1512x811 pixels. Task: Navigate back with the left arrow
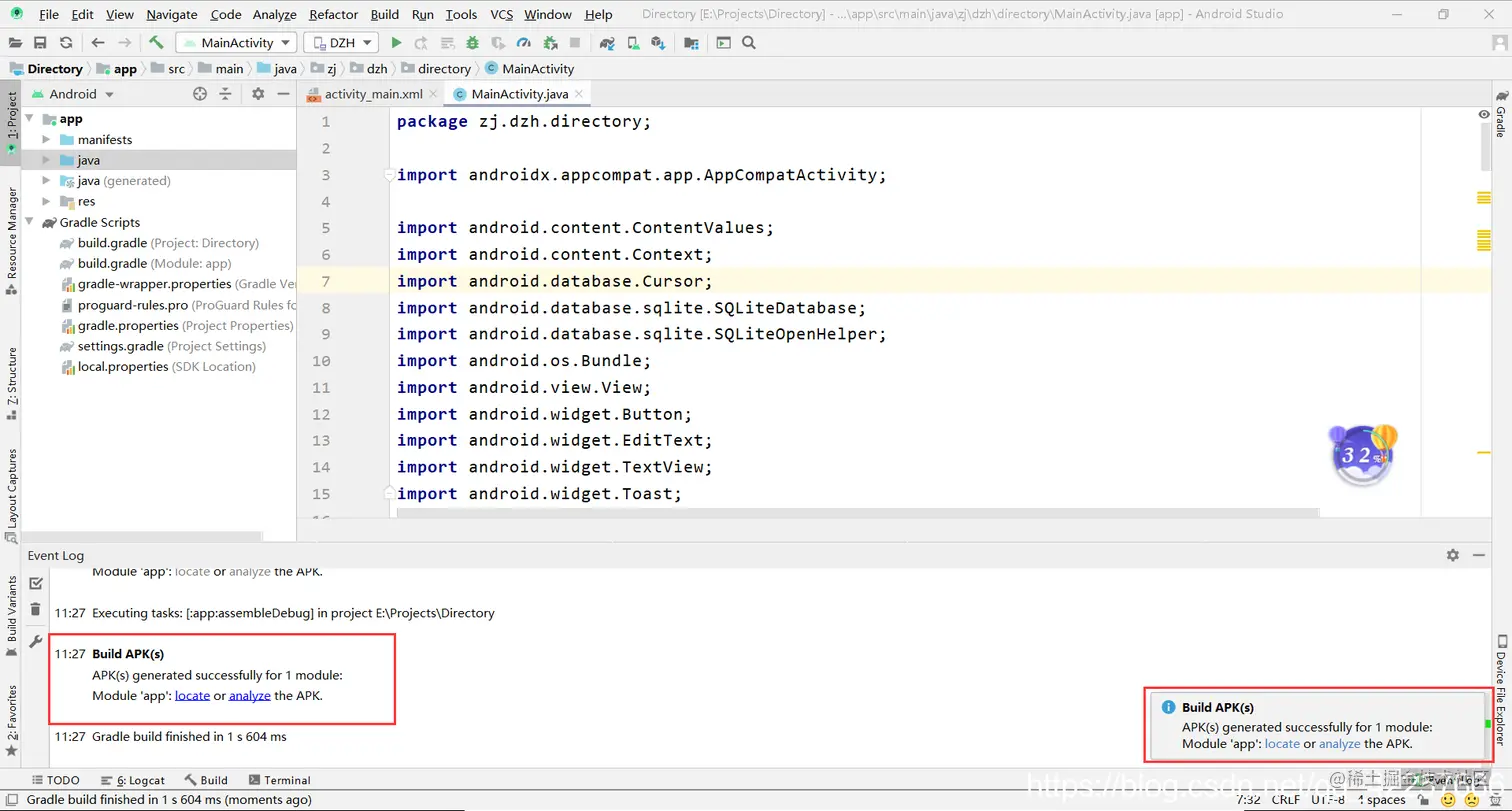97,43
